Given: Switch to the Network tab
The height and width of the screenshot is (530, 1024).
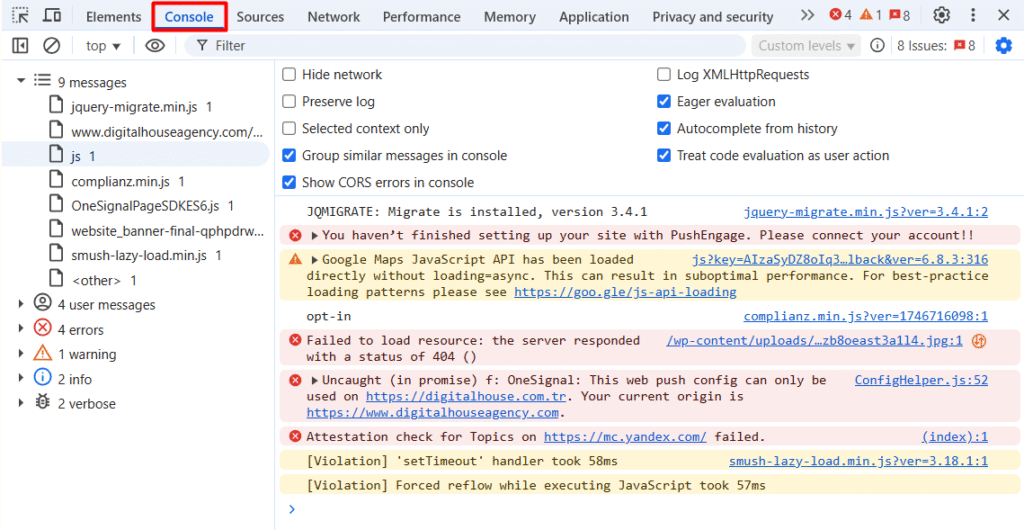Looking at the screenshot, I should pyautogui.click(x=333, y=17).
